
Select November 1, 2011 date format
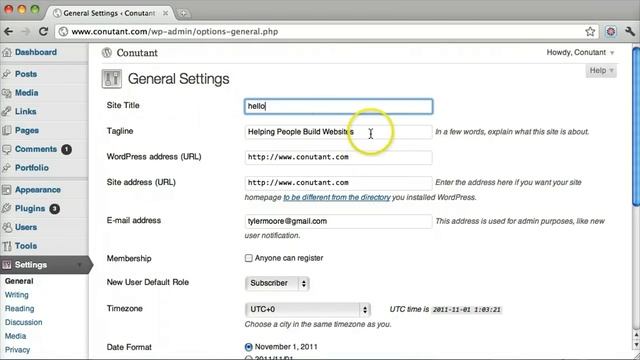248,347
